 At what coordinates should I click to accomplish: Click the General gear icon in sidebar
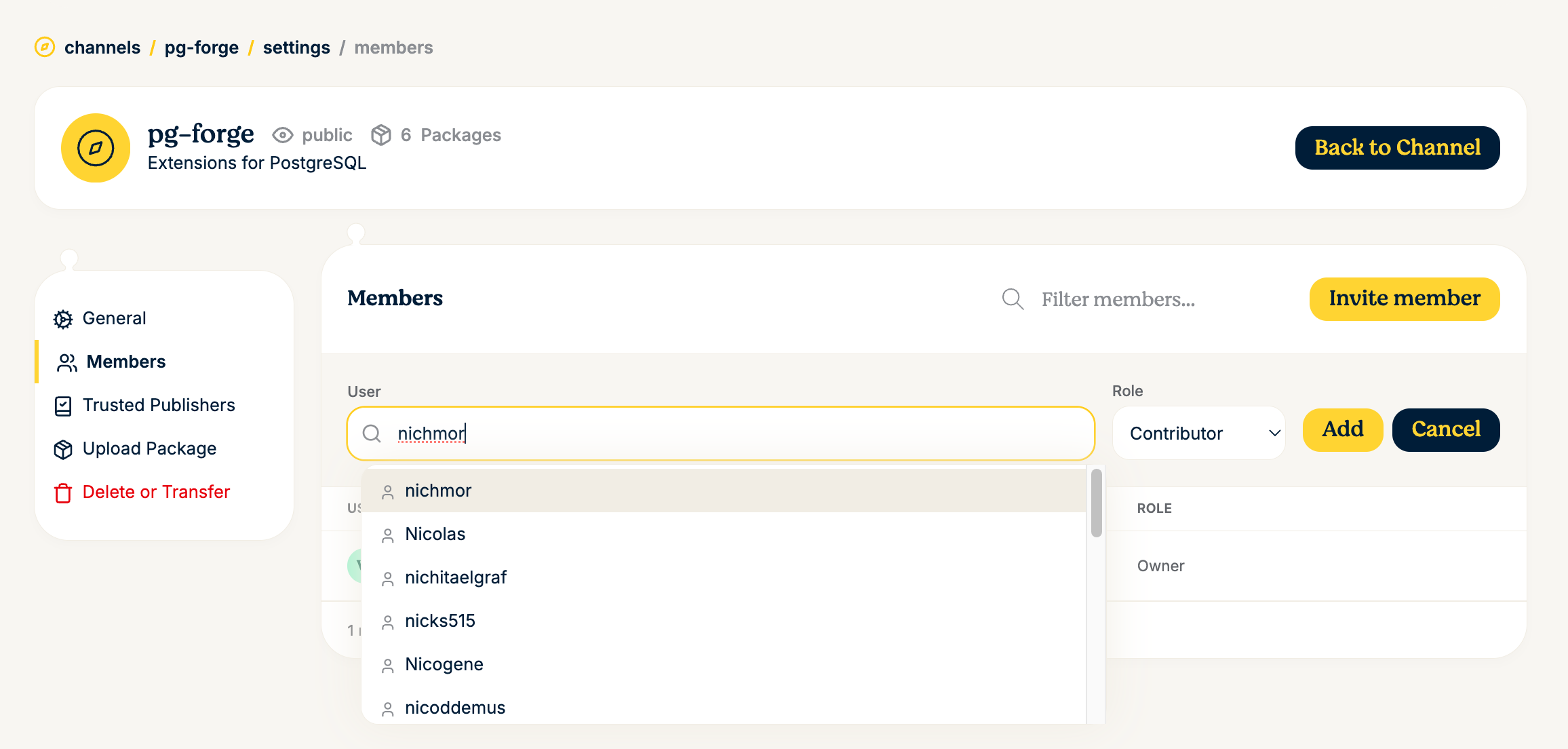[63, 319]
